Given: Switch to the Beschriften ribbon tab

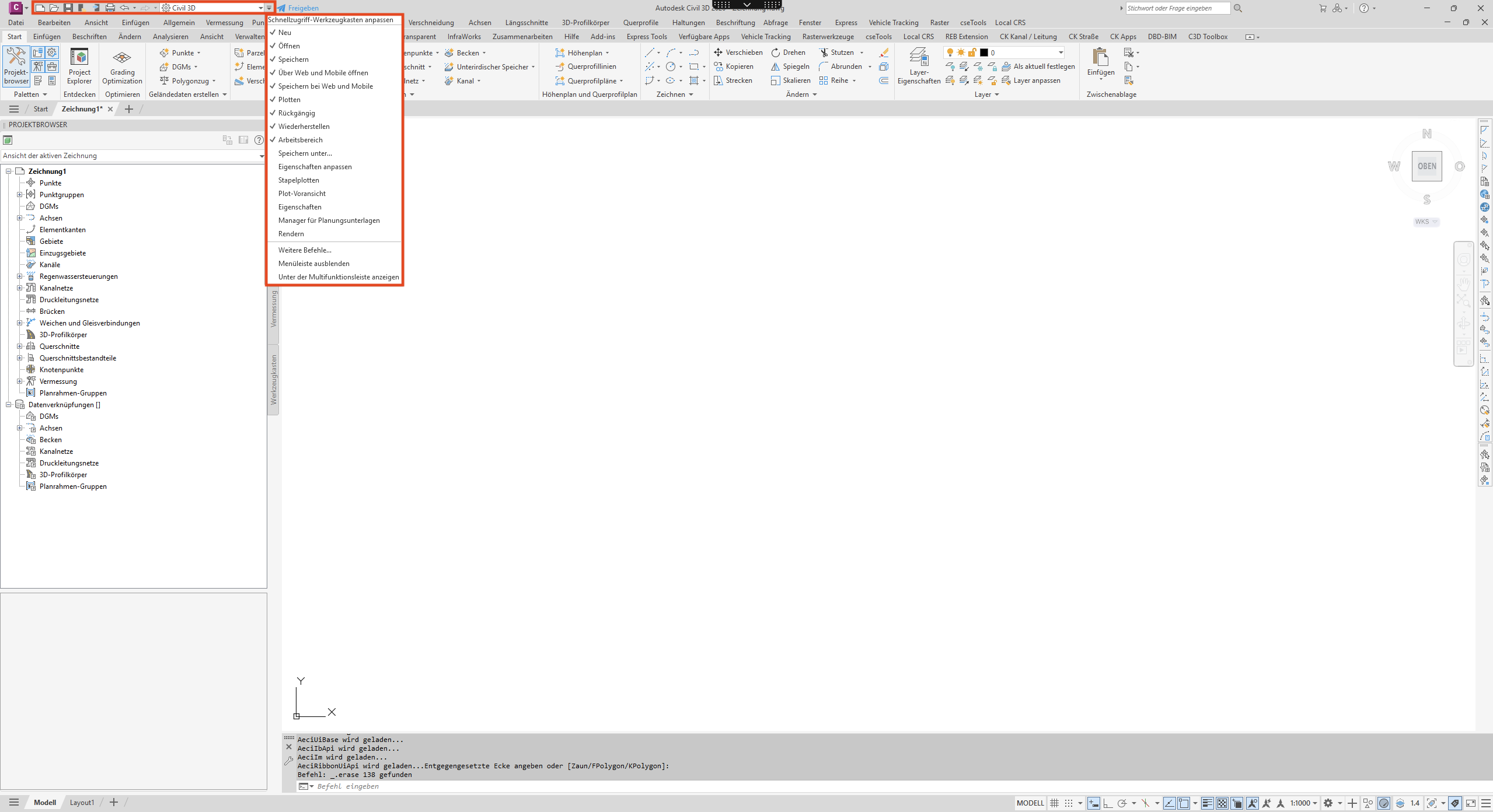Looking at the screenshot, I should click(x=89, y=37).
